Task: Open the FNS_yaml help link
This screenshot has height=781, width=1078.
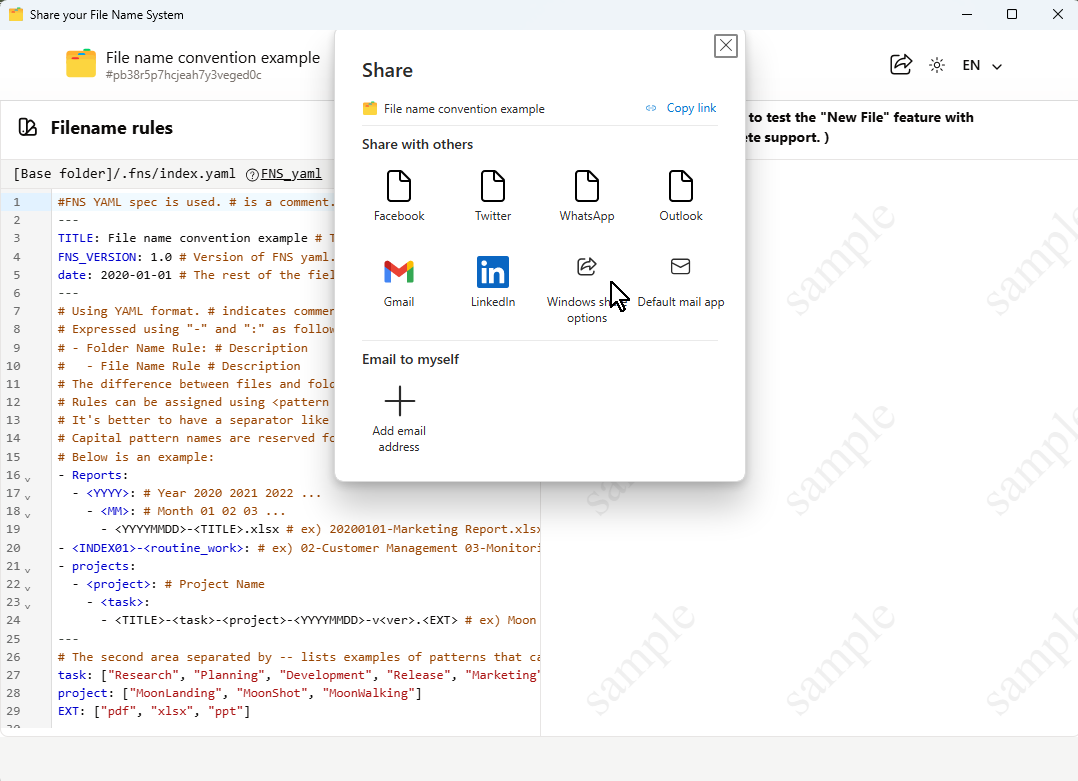Action: (x=291, y=174)
